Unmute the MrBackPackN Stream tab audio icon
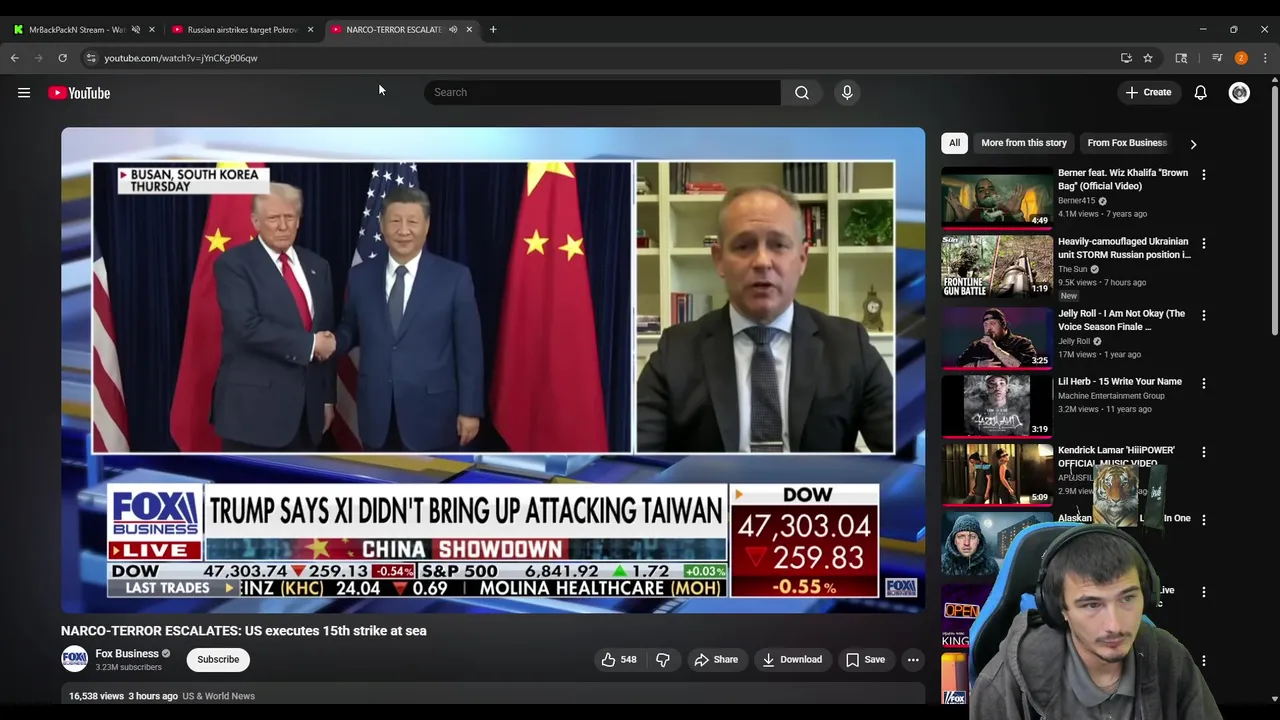1280x720 pixels. [136, 29]
